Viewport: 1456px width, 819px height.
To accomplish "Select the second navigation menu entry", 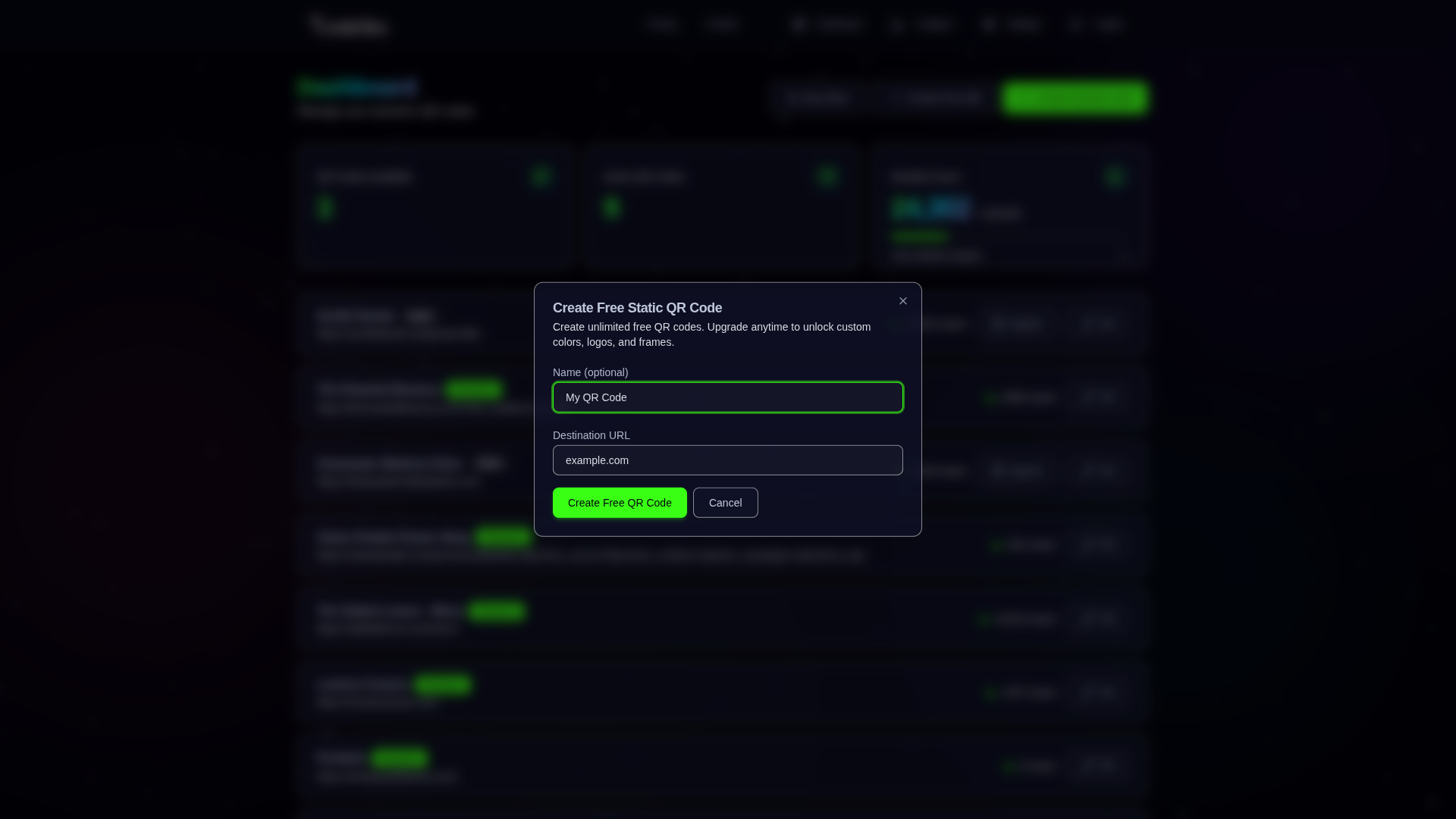I will [721, 24].
